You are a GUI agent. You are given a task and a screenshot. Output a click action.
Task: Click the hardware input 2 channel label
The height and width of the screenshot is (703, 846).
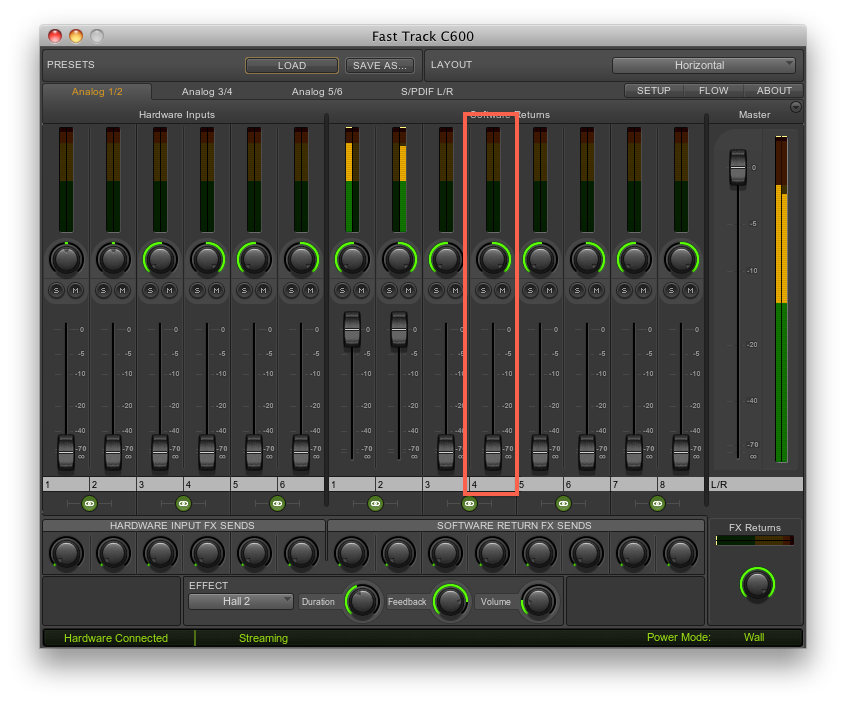tap(113, 484)
